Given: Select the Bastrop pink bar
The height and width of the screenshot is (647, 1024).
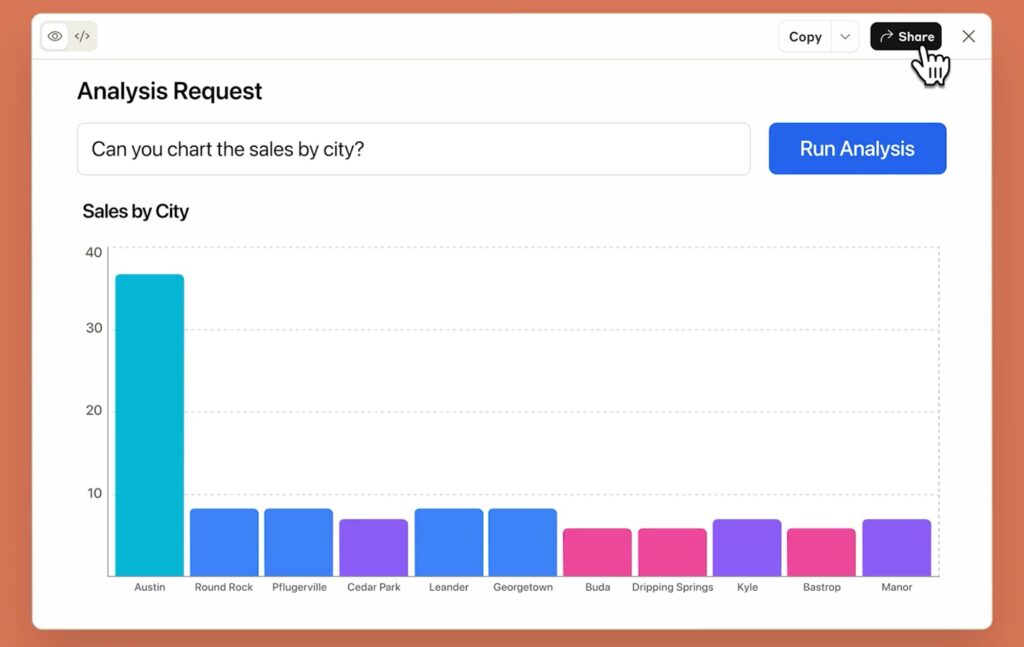Looking at the screenshot, I should tap(822, 552).
